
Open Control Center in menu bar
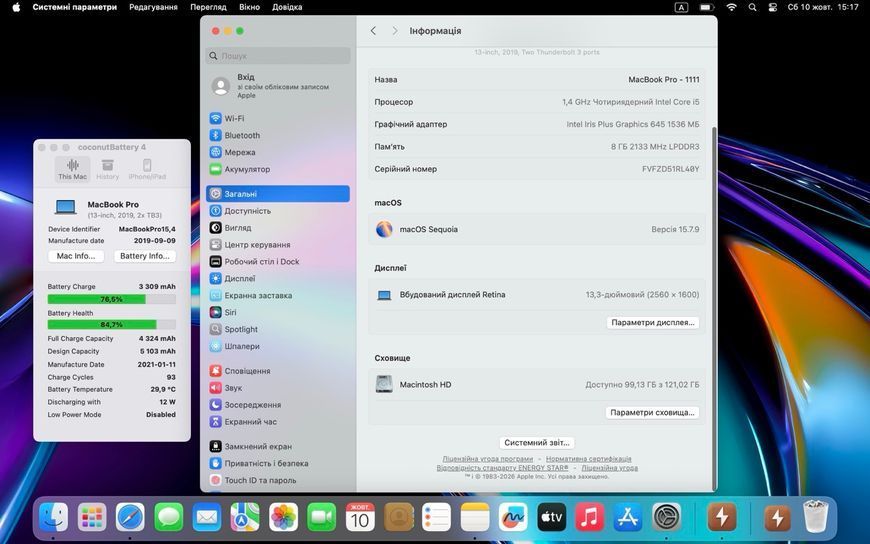click(x=772, y=7)
